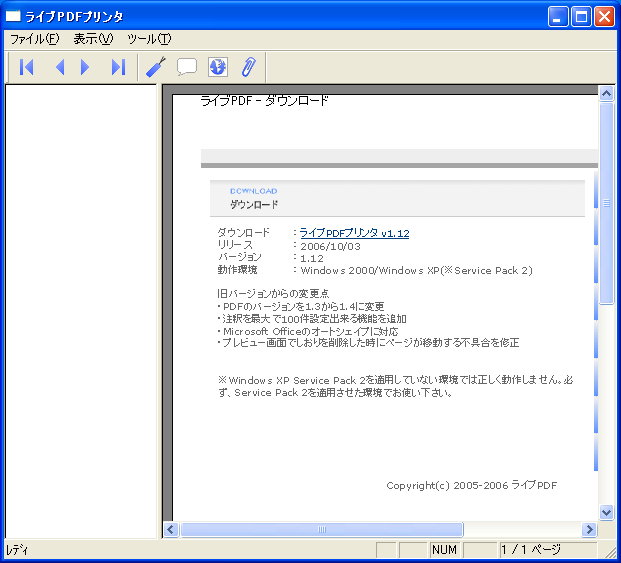The image size is (621, 563).
Task: Click the Microsoft Office オートシェイプ bullet line
Action: click(307, 331)
